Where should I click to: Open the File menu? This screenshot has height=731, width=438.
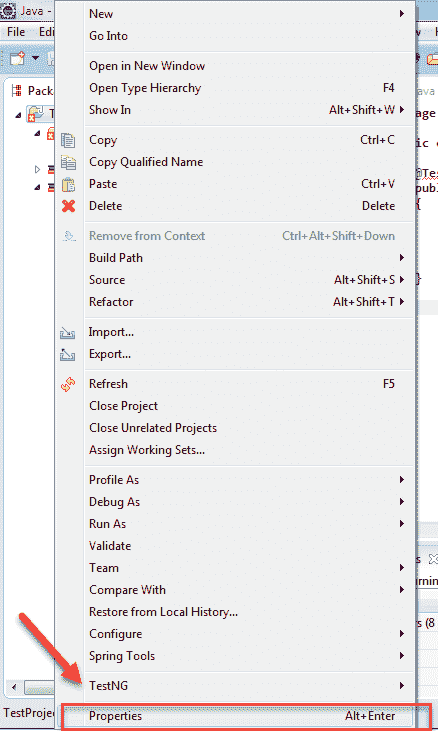[x=16, y=32]
